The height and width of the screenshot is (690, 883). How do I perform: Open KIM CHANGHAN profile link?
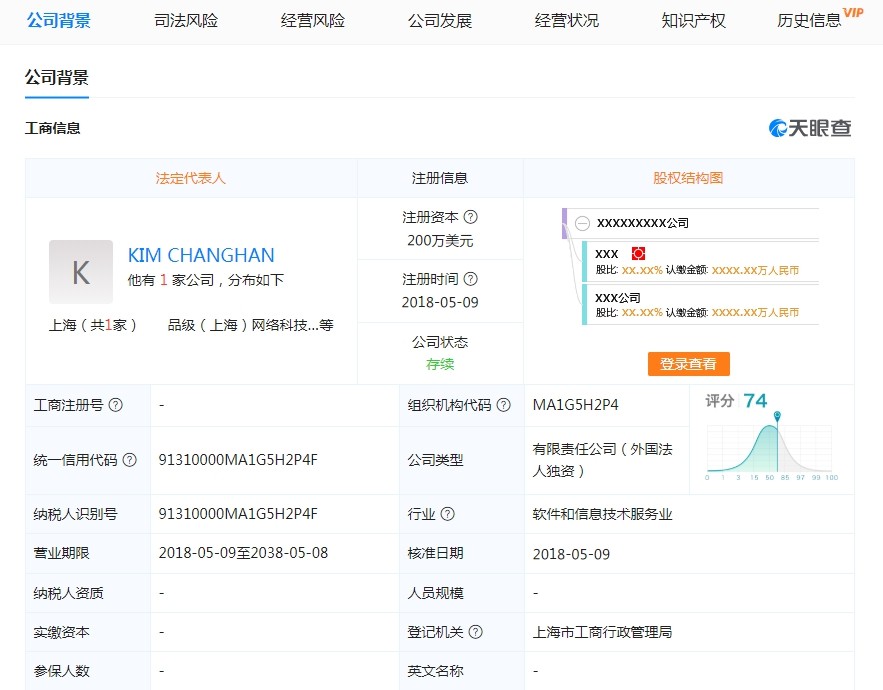click(x=201, y=255)
